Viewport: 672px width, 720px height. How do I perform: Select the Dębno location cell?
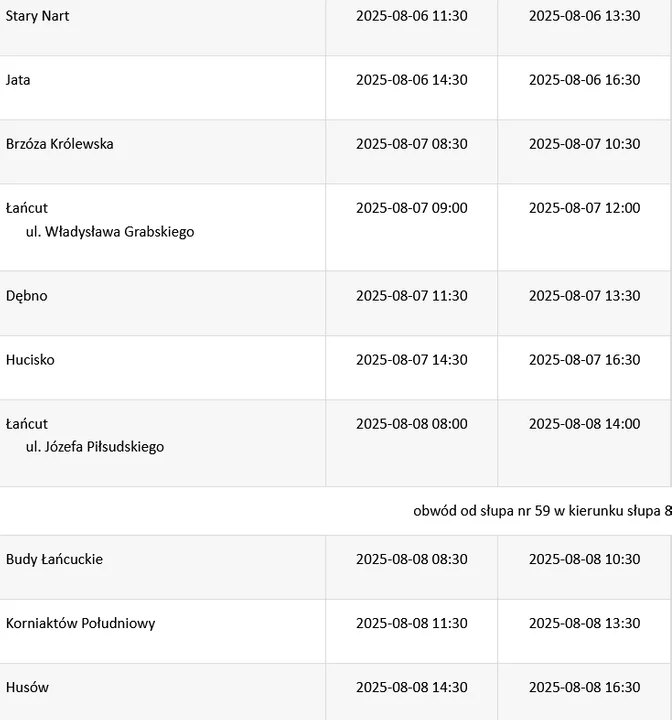[x=163, y=304]
